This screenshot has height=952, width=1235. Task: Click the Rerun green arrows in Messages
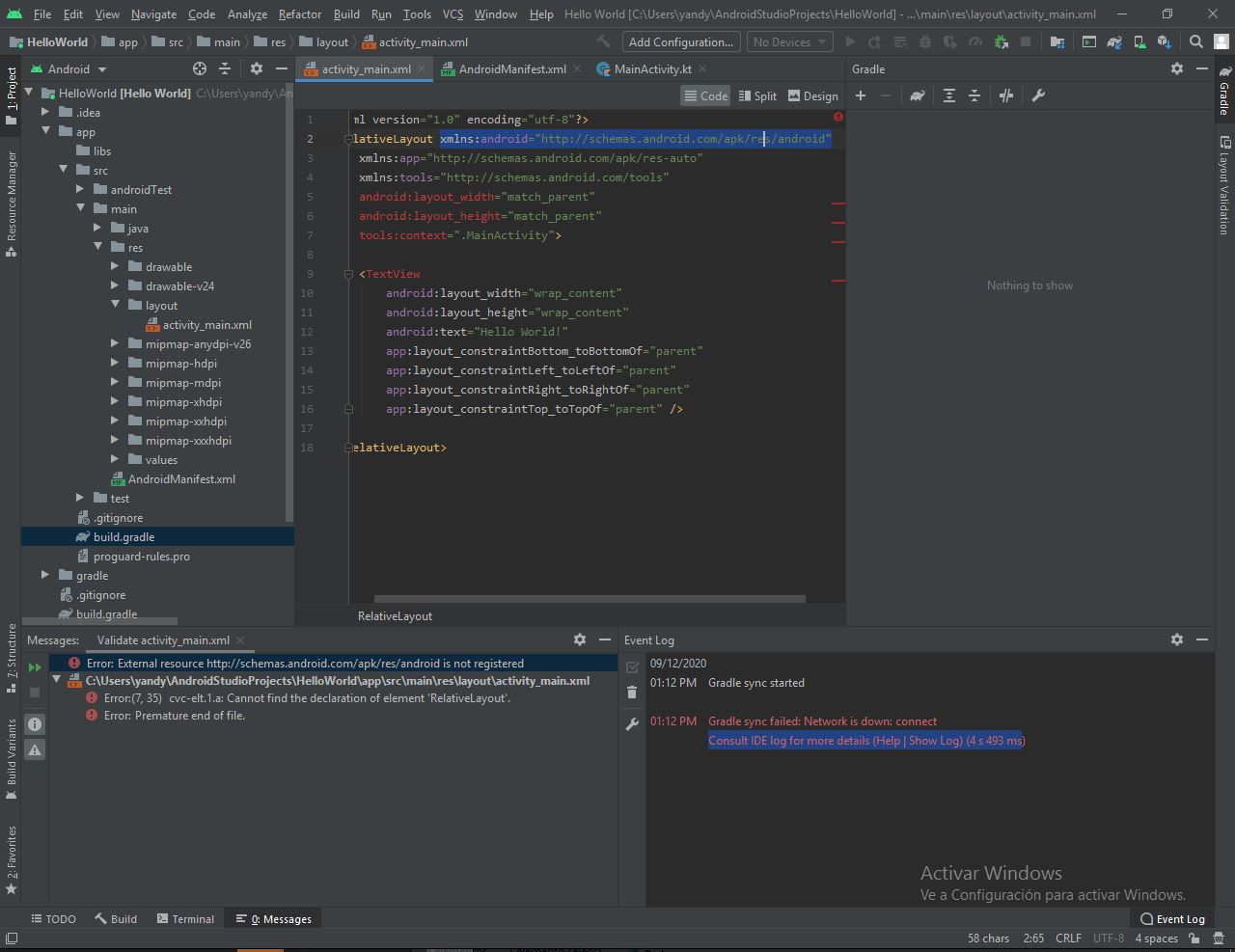[35, 666]
